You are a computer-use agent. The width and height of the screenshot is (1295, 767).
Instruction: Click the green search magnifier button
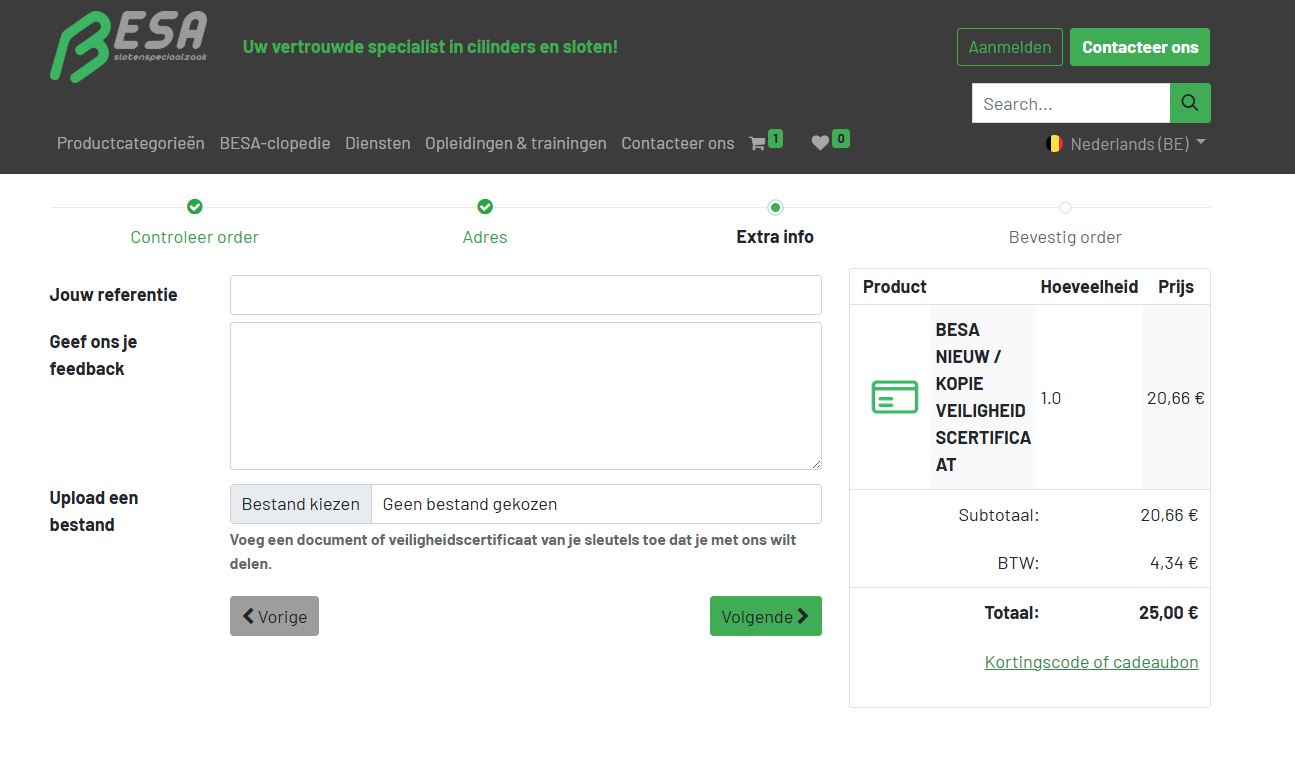[1190, 103]
